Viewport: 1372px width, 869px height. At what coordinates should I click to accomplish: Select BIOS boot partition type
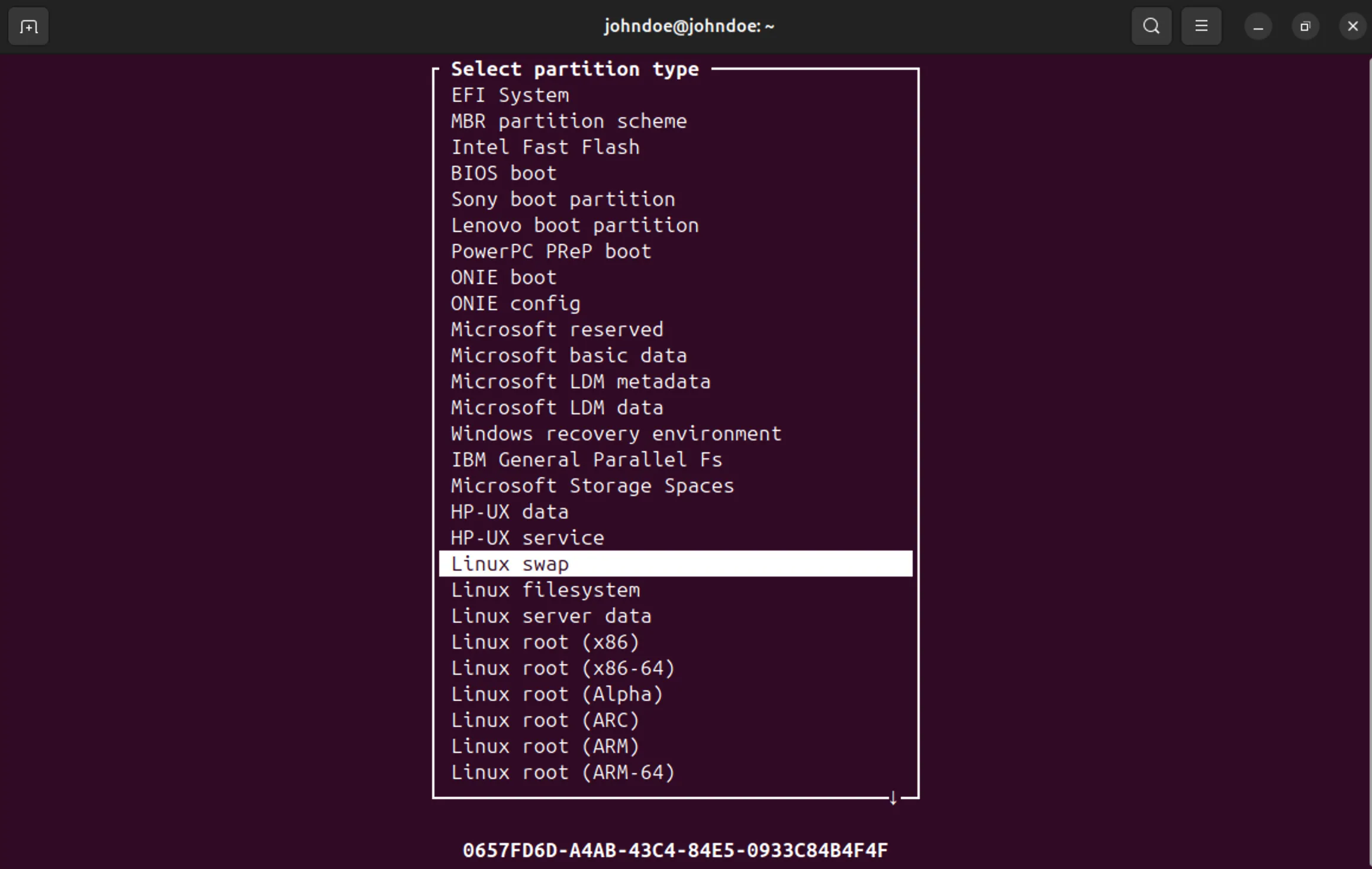coord(504,173)
